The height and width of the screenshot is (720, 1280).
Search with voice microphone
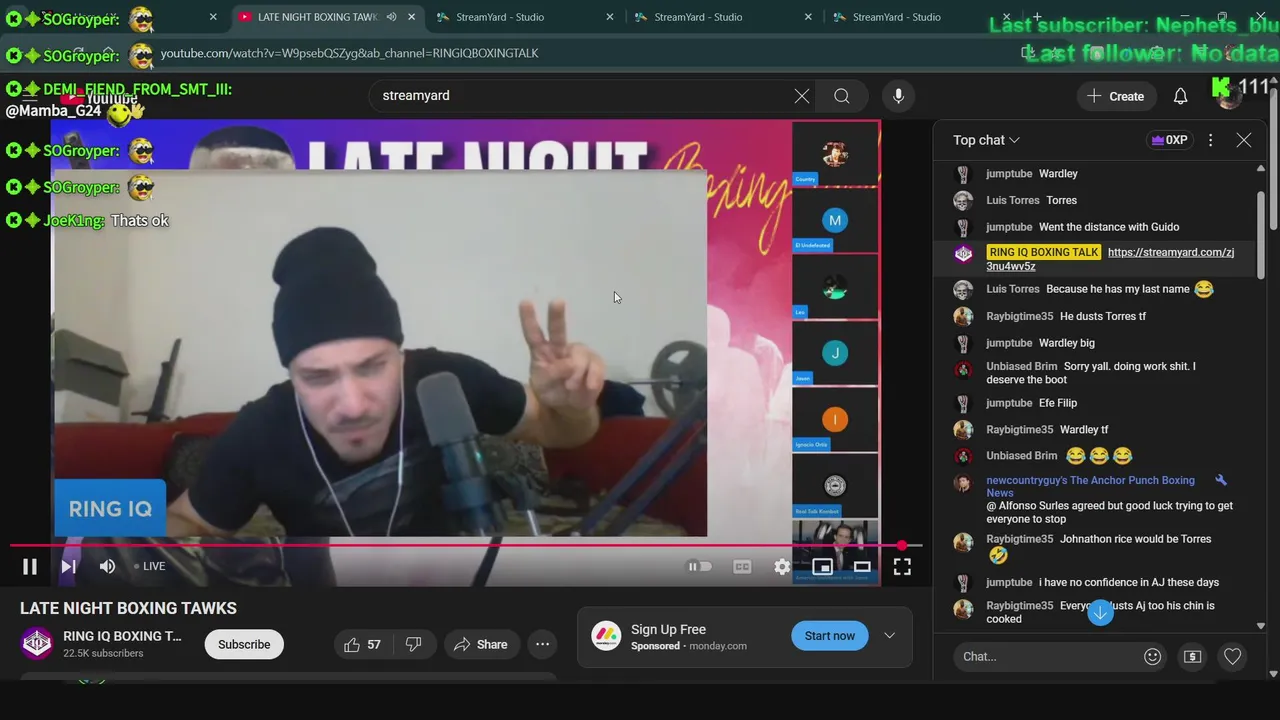898,96
